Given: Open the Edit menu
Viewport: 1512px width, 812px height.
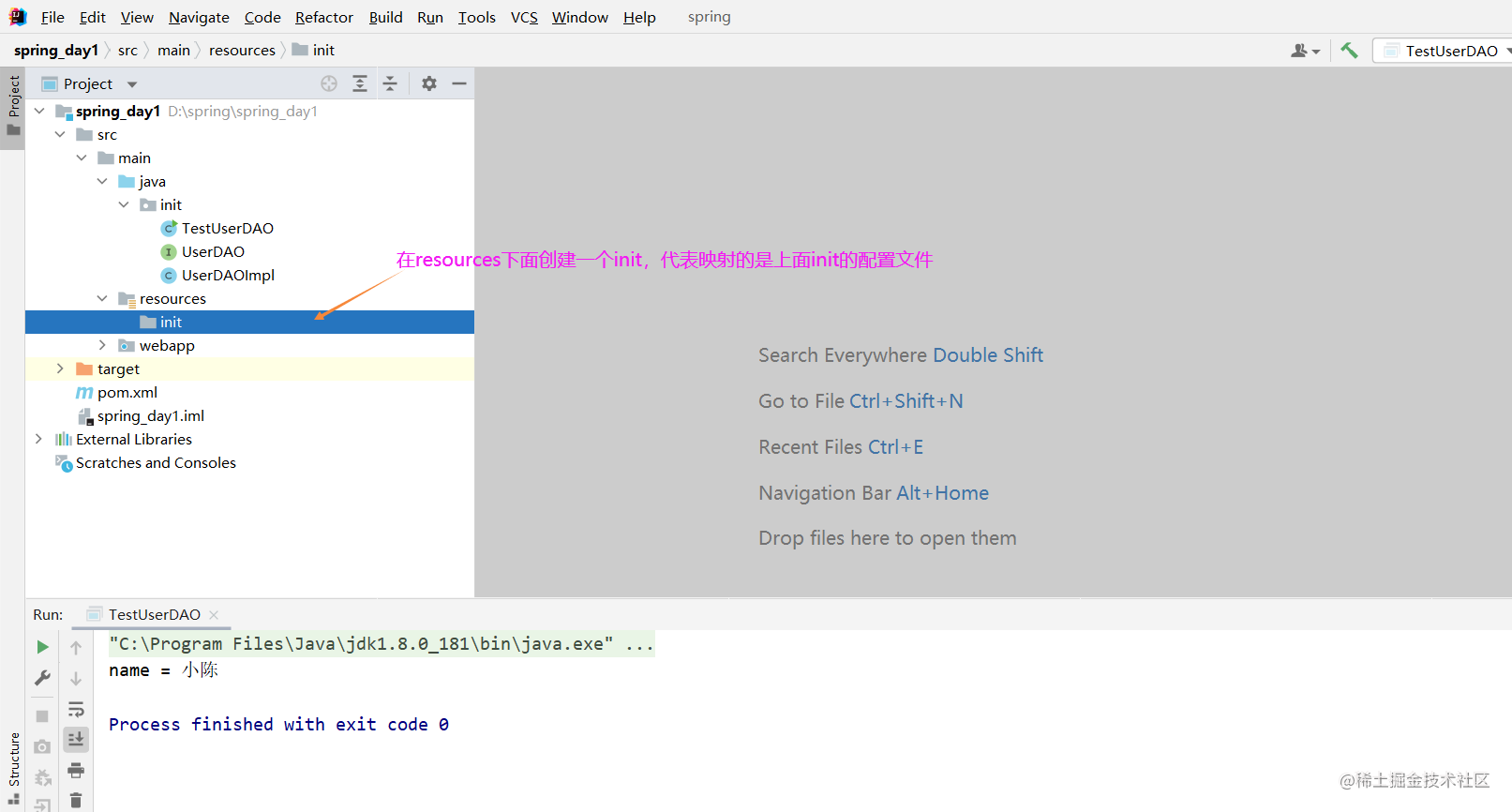Looking at the screenshot, I should 93,17.
